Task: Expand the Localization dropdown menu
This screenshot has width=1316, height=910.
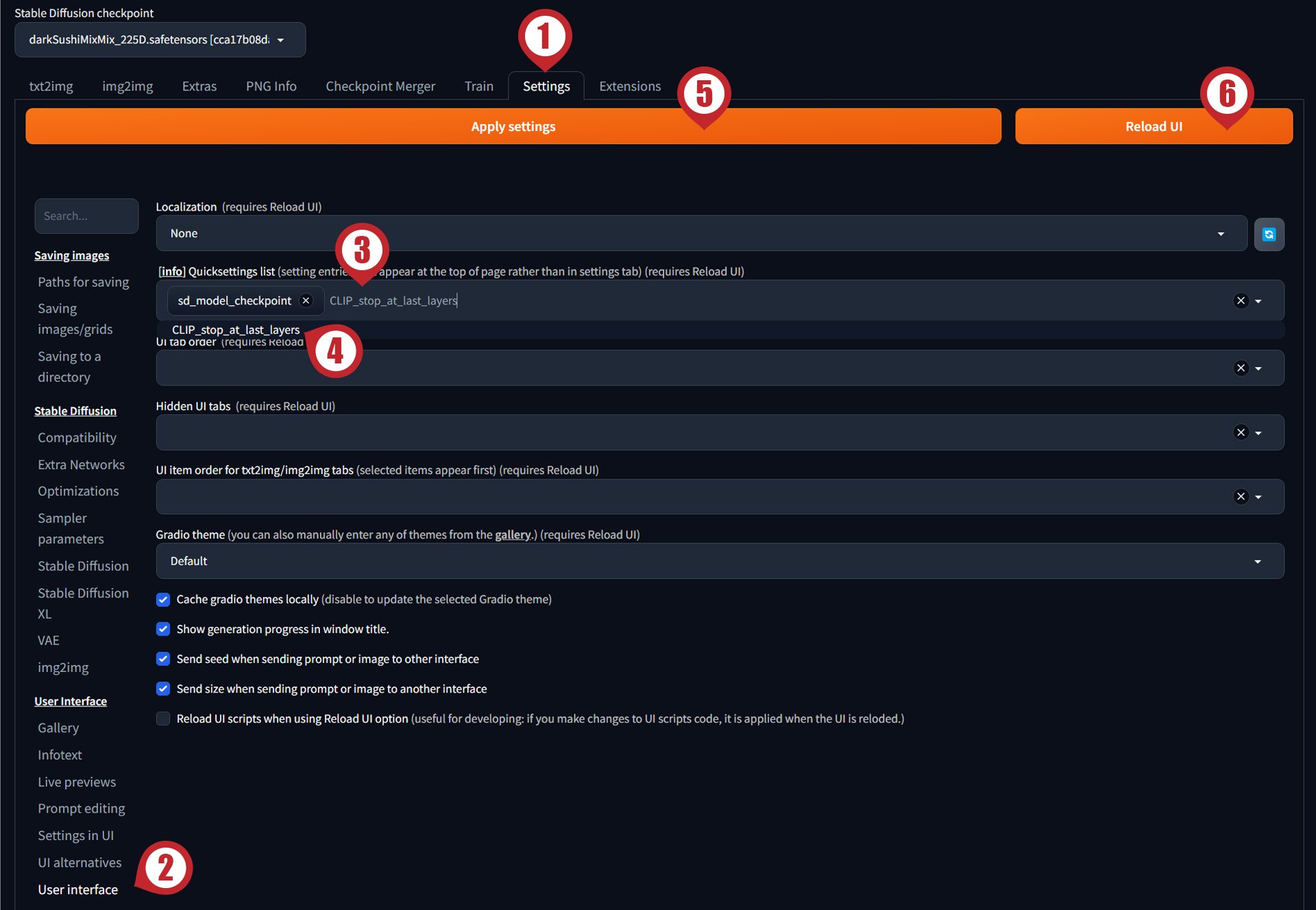Action: click(1221, 232)
